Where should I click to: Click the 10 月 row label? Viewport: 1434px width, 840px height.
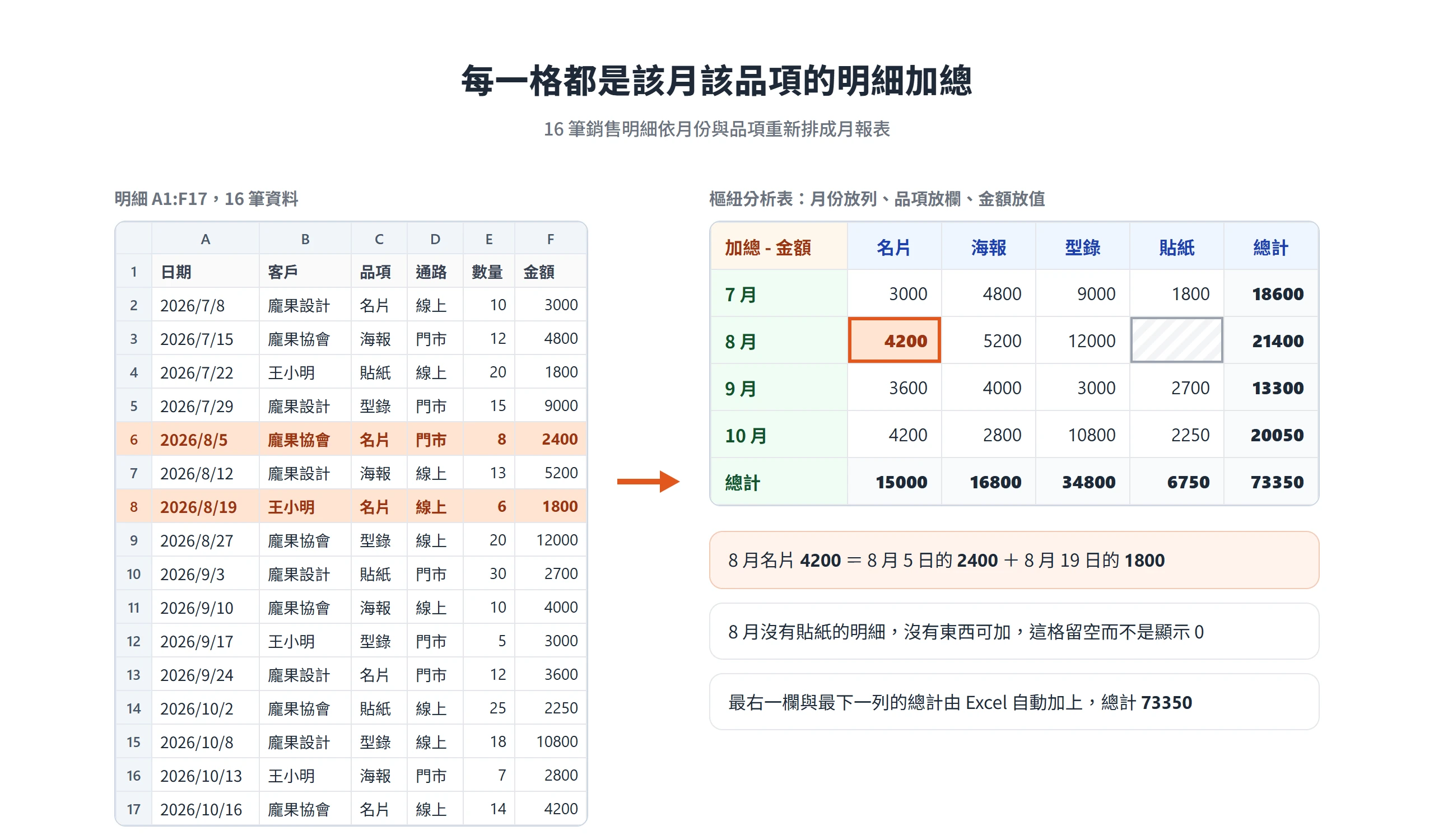[x=779, y=435]
